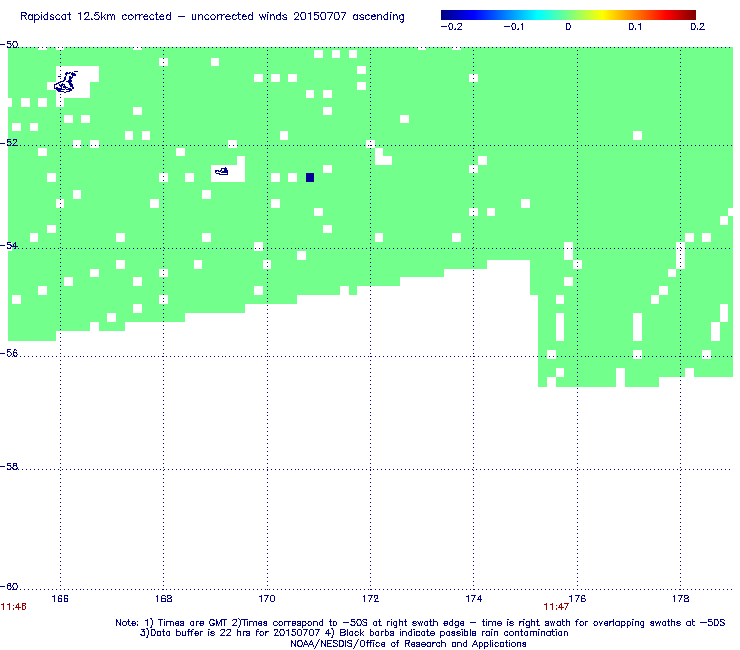Click the '0.1' color bar label
This screenshot has width=740, height=650.
click(635, 27)
